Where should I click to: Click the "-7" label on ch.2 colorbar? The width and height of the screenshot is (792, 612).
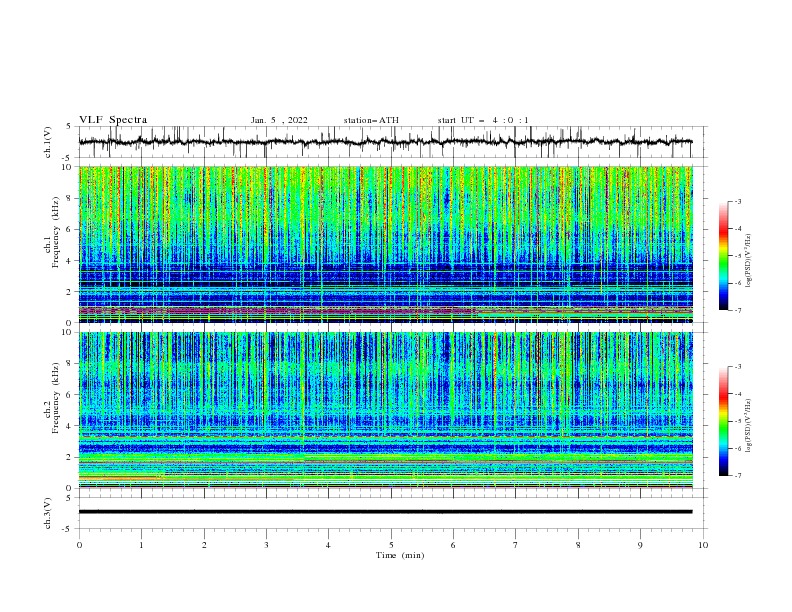[738, 476]
